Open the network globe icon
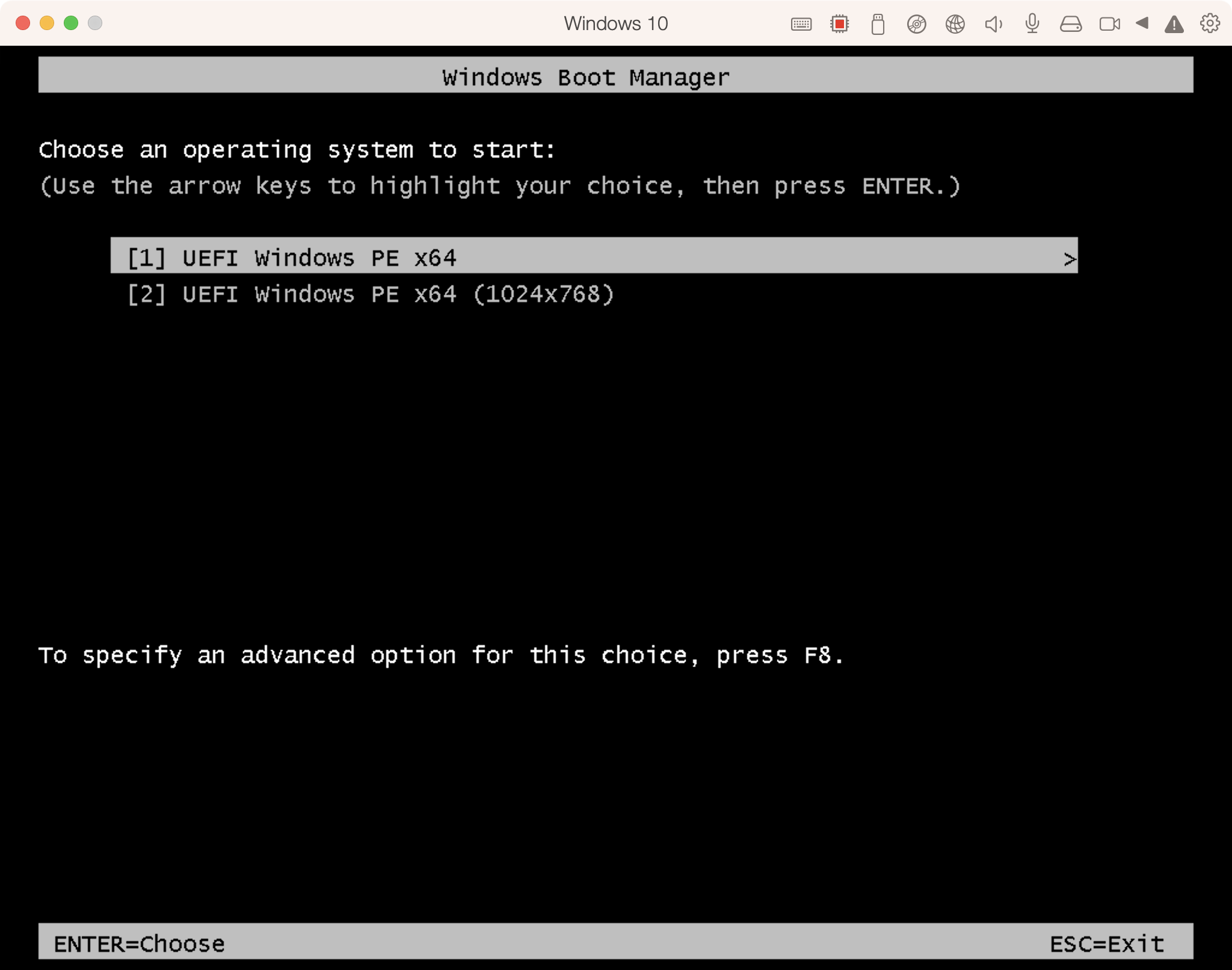1232x970 pixels. click(x=955, y=24)
